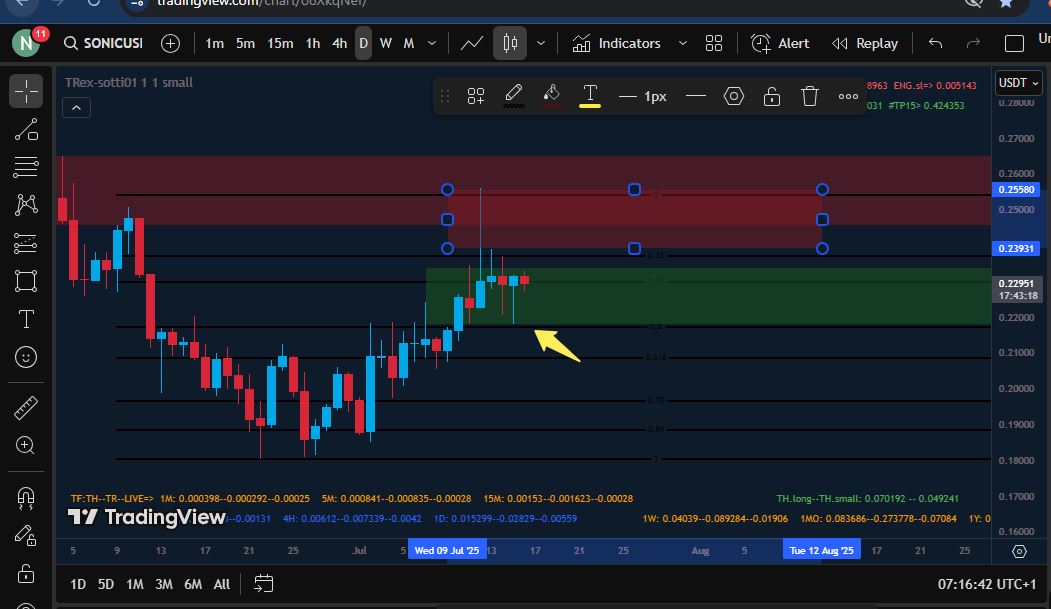
Task: Select the ruler measure tool
Action: coord(26,408)
